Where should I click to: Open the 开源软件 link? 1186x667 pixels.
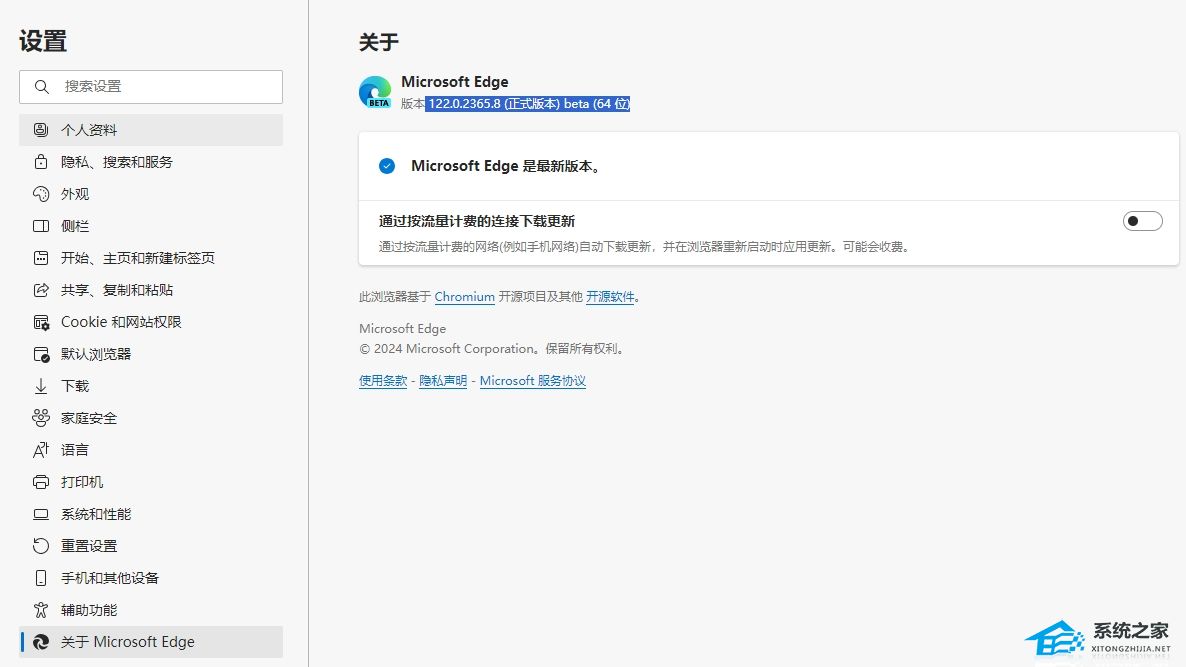[x=609, y=297]
